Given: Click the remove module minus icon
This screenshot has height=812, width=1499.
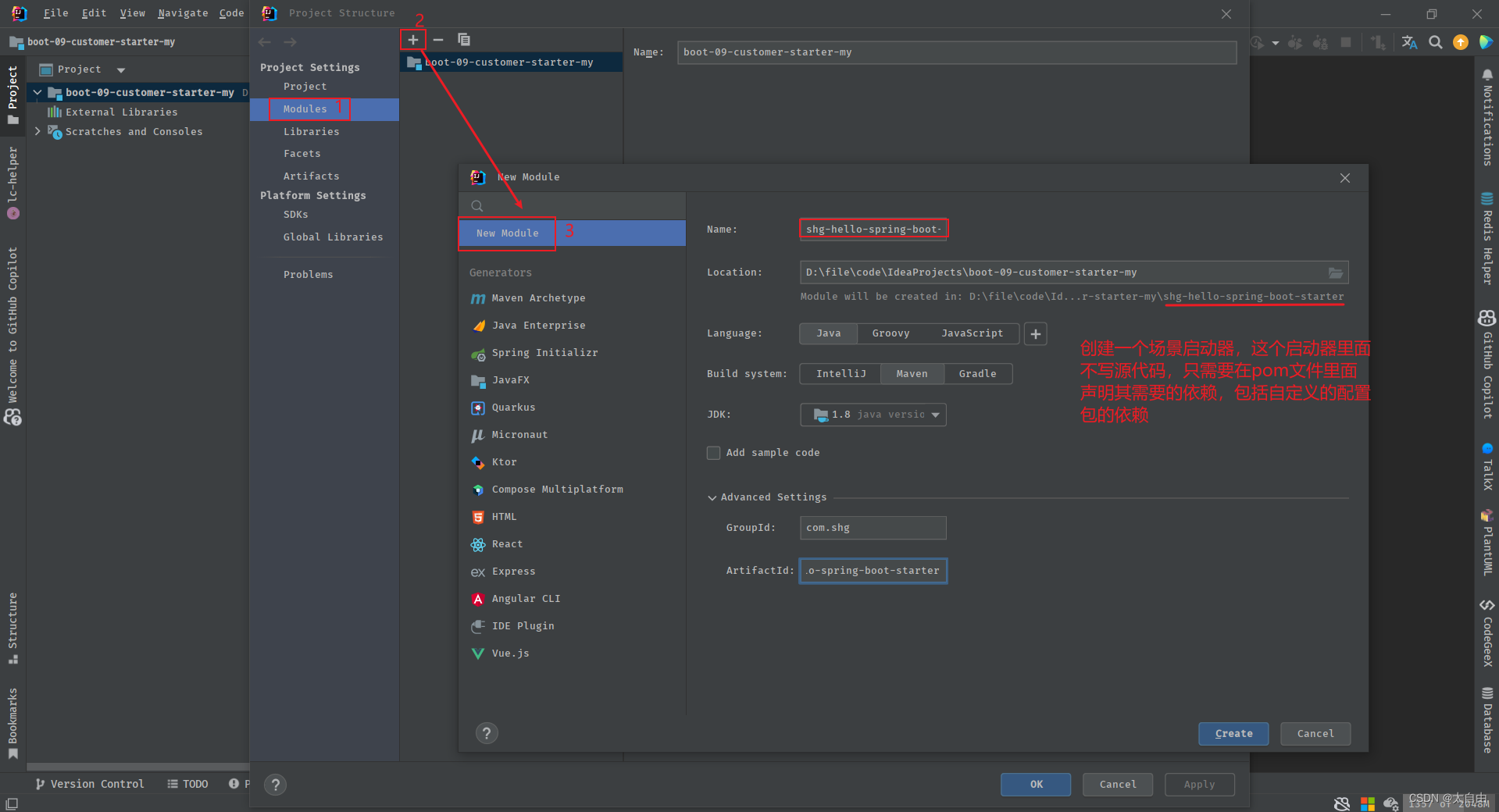Looking at the screenshot, I should [438, 40].
